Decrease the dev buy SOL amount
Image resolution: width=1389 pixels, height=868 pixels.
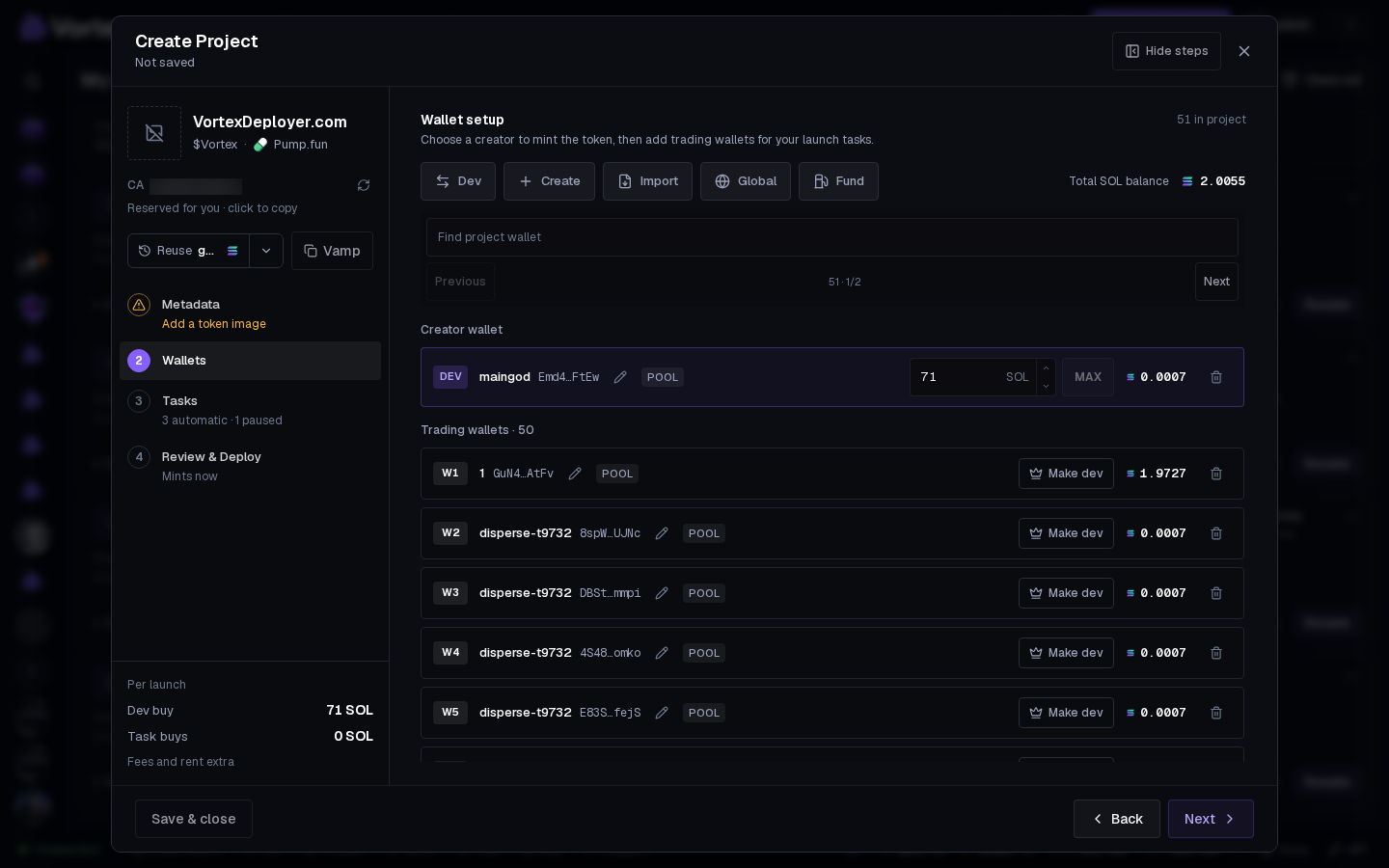tap(1046, 386)
